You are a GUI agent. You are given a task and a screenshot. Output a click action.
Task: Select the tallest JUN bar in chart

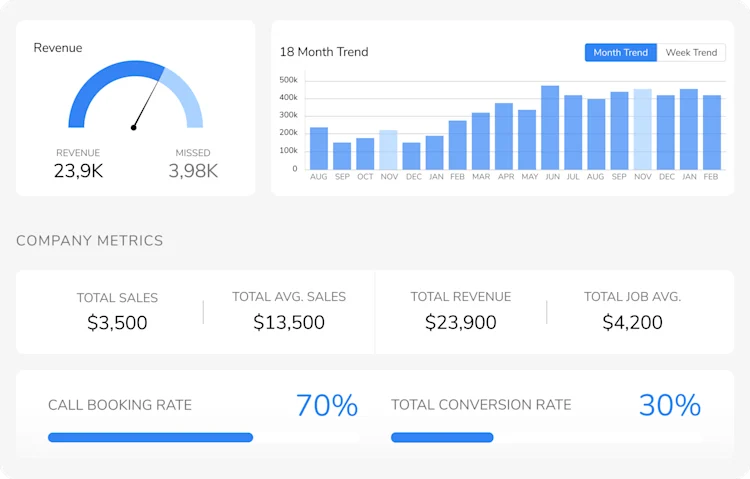pyautogui.click(x=550, y=128)
